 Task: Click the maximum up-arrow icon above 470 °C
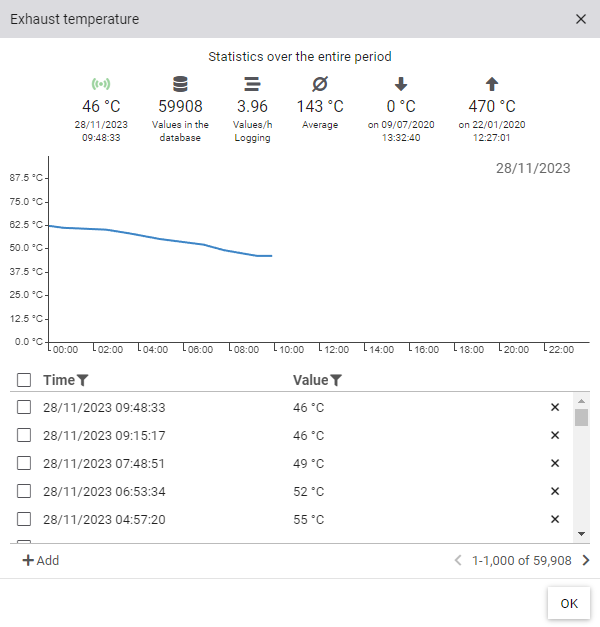click(492, 84)
